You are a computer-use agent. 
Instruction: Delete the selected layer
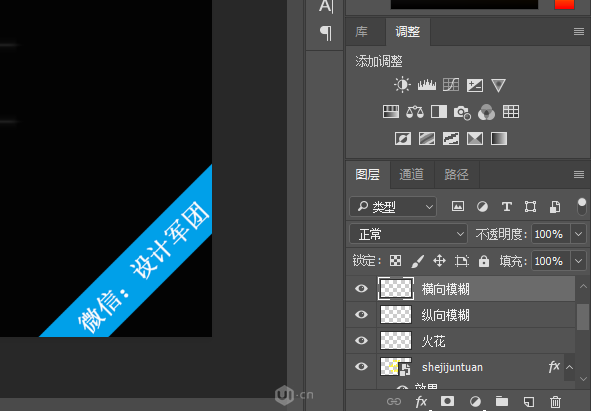[x=555, y=401]
